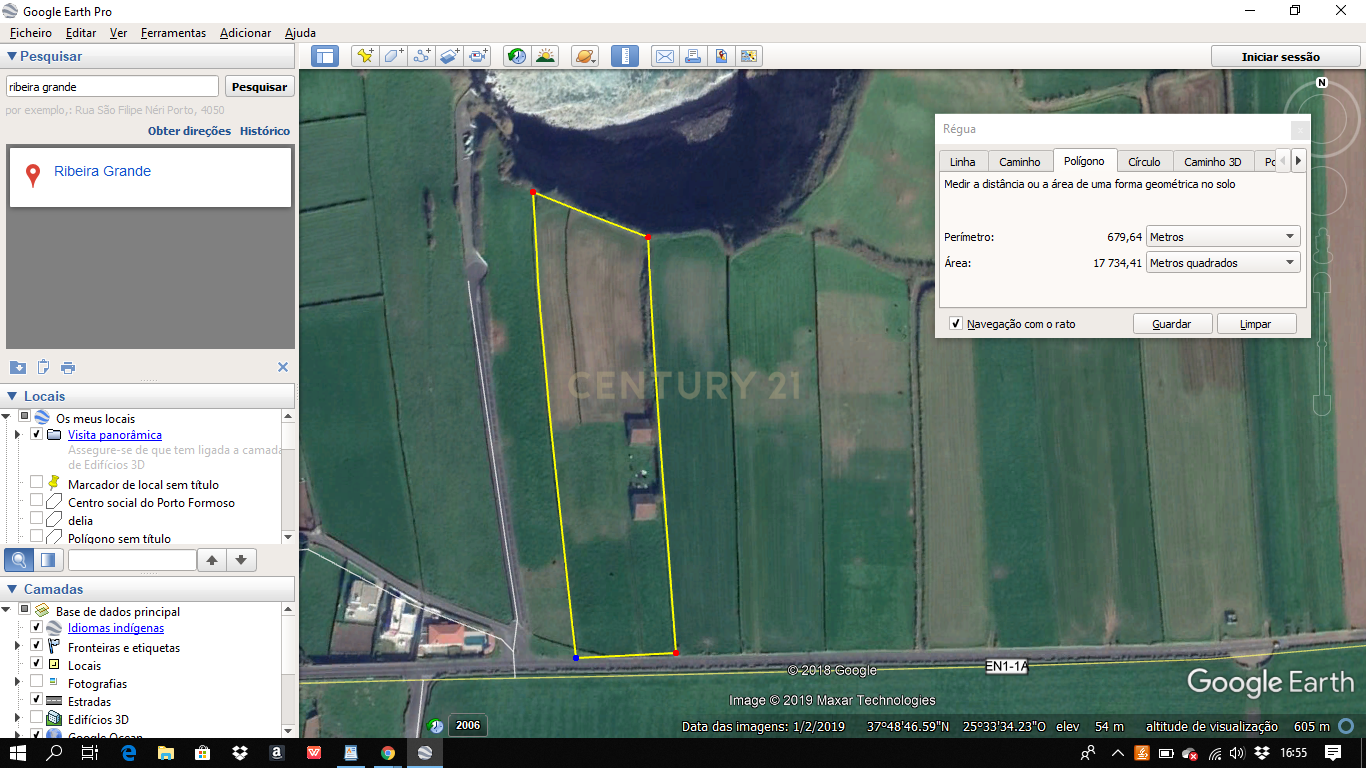Open perimeter units dropdown showing Metros
This screenshot has width=1366, height=768.
coord(1222,237)
